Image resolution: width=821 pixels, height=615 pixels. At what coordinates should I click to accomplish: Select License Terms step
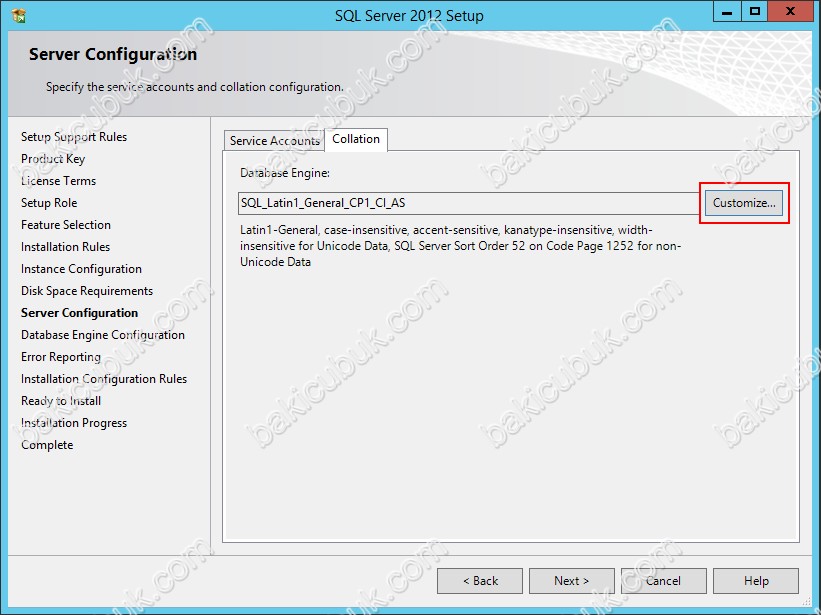[x=59, y=181]
